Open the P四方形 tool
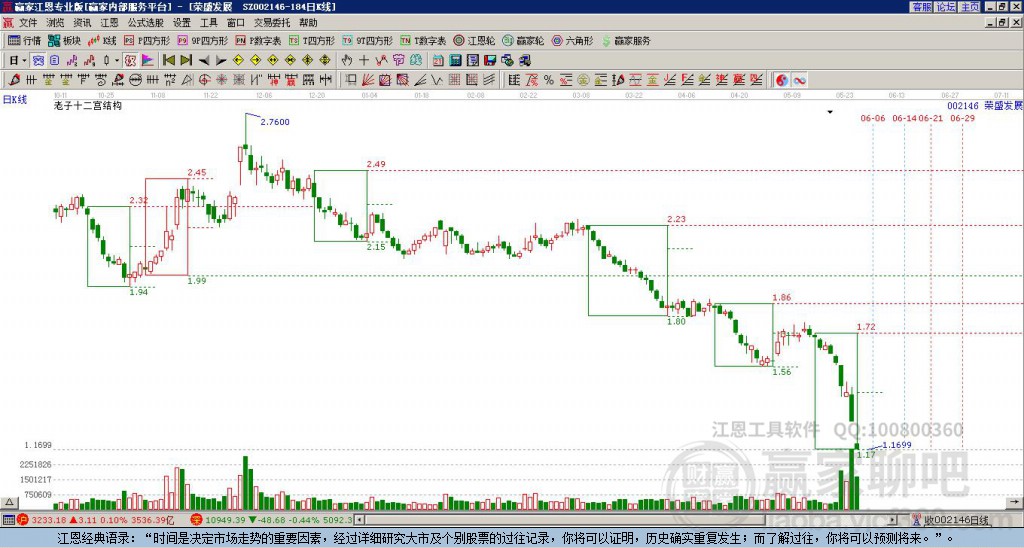This screenshot has width=1024, height=548. [147, 40]
